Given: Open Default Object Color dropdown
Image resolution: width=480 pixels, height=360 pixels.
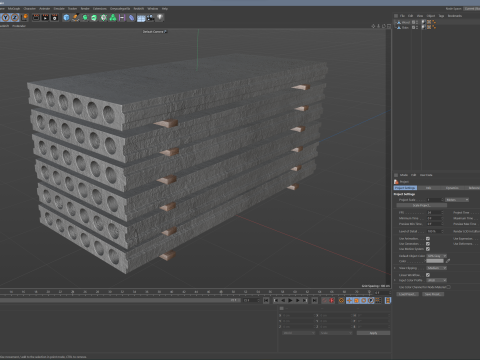Looking at the screenshot, I should click(x=437, y=256).
